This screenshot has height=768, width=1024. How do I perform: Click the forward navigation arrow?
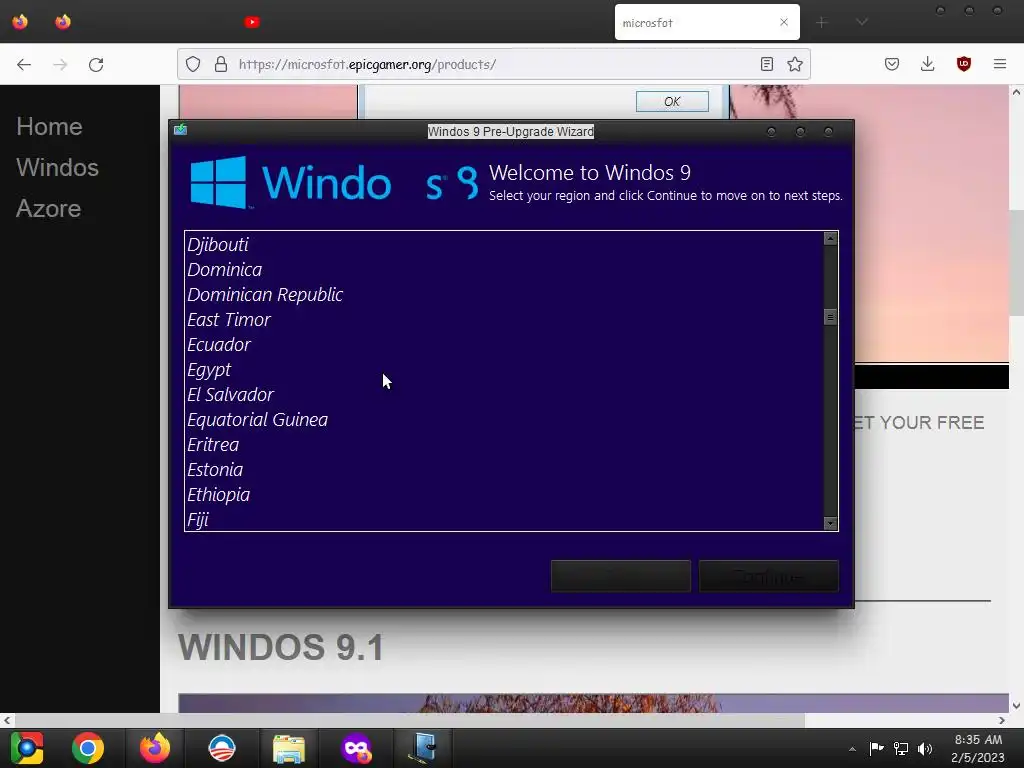(x=60, y=64)
